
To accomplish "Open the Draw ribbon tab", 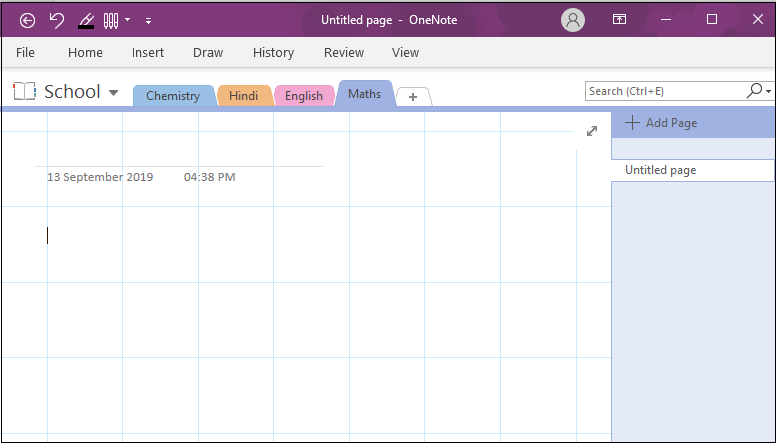I will 208,52.
